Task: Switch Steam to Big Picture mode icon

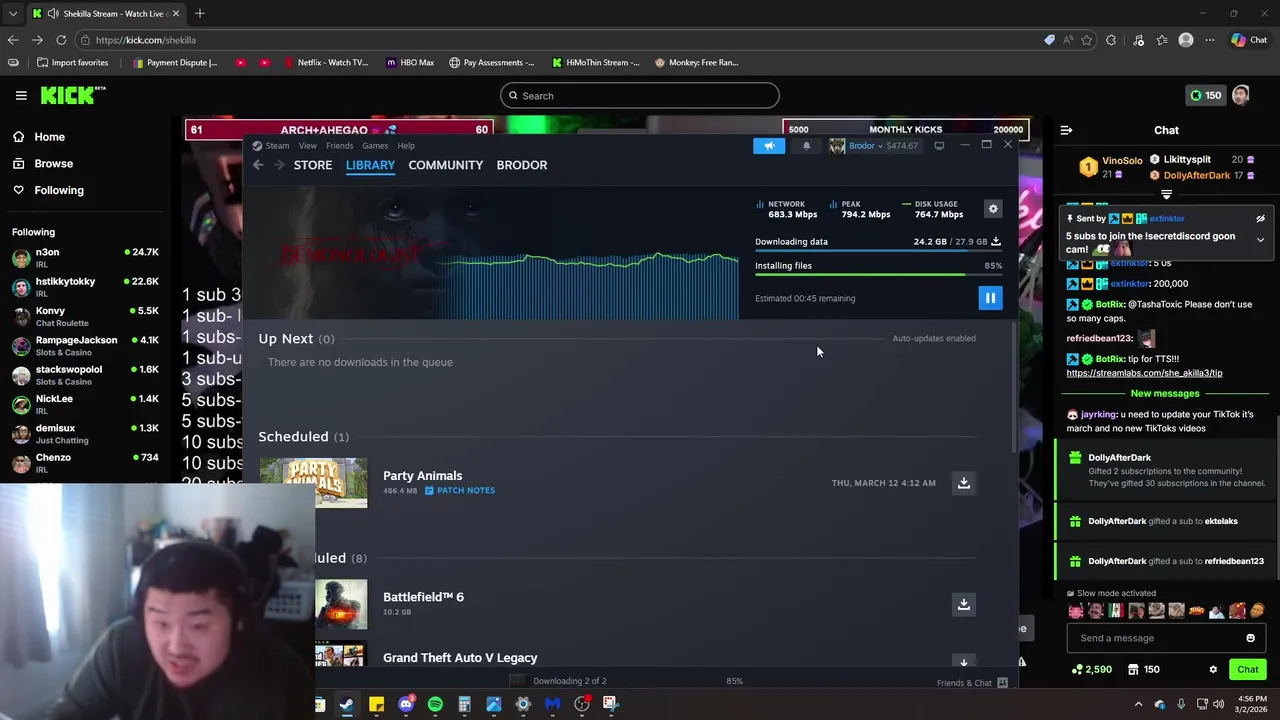Action: (939, 146)
